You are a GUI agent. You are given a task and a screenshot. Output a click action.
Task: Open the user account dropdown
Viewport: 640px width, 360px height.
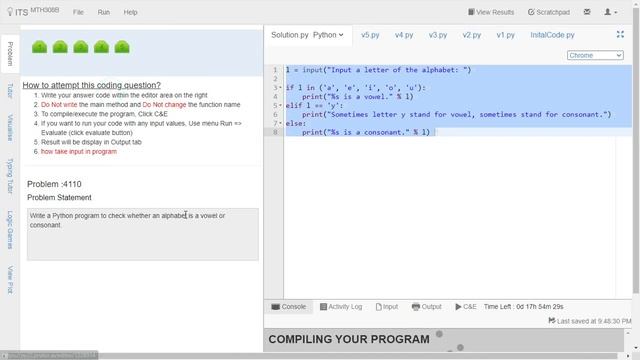coord(611,12)
